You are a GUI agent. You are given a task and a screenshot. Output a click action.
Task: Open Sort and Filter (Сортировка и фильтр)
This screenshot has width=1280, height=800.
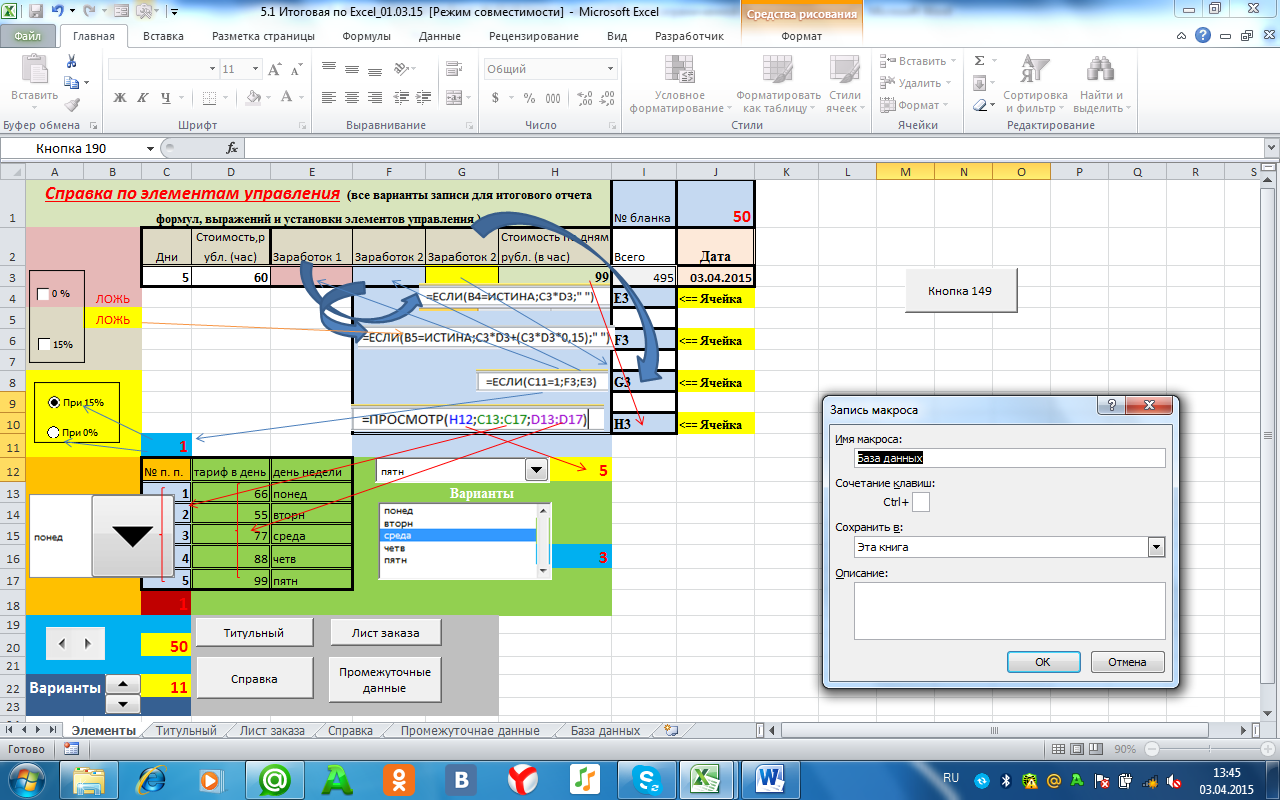[x=1035, y=84]
